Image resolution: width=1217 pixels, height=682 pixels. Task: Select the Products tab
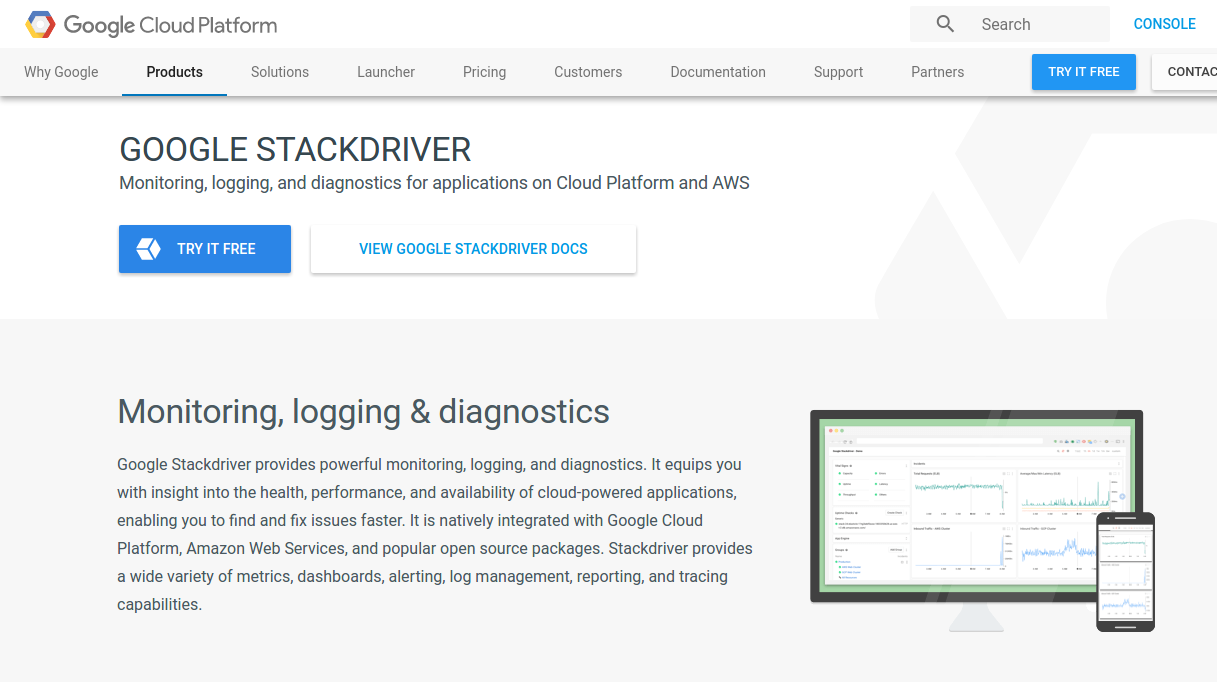point(175,72)
